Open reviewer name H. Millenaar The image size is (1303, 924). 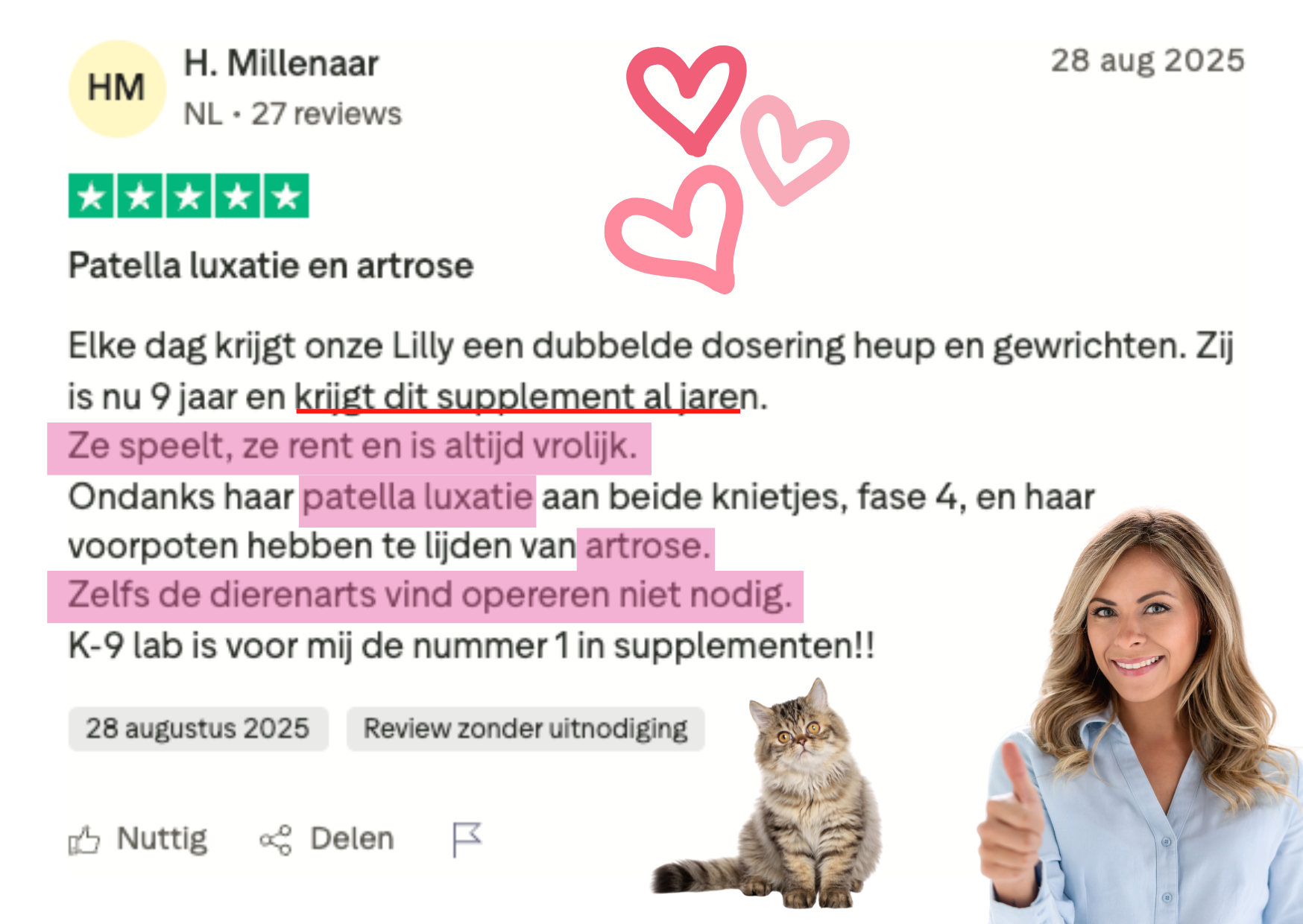(x=281, y=63)
